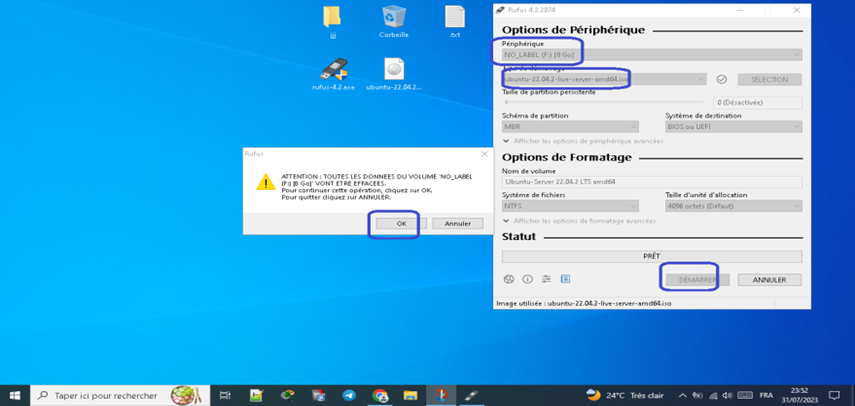855x406 pixels.
Task: Select rufus-4.2.exe desktop icon
Action: (x=333, y=75)
